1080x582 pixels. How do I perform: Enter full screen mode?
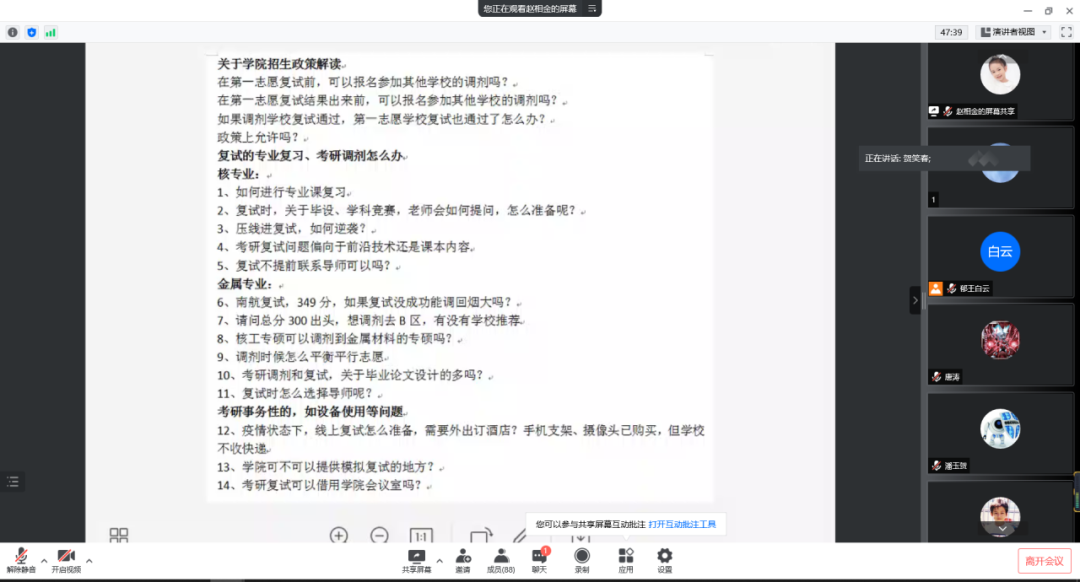tap(1066, 32)
